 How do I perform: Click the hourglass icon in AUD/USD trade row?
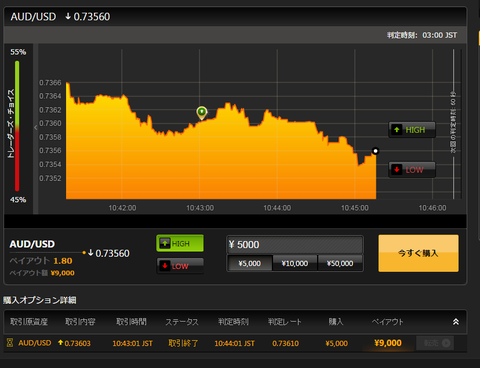[10, 343]
